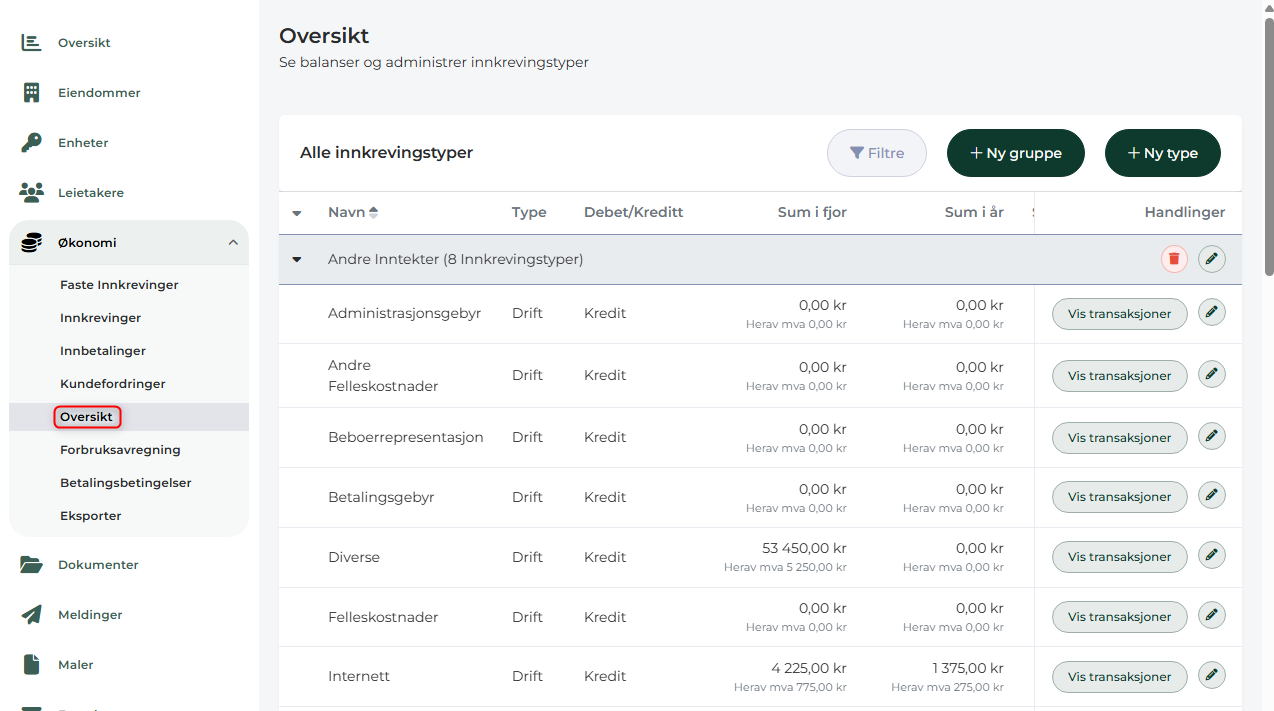
Task: Click the Type column header
Action: [x=529, y=212]
